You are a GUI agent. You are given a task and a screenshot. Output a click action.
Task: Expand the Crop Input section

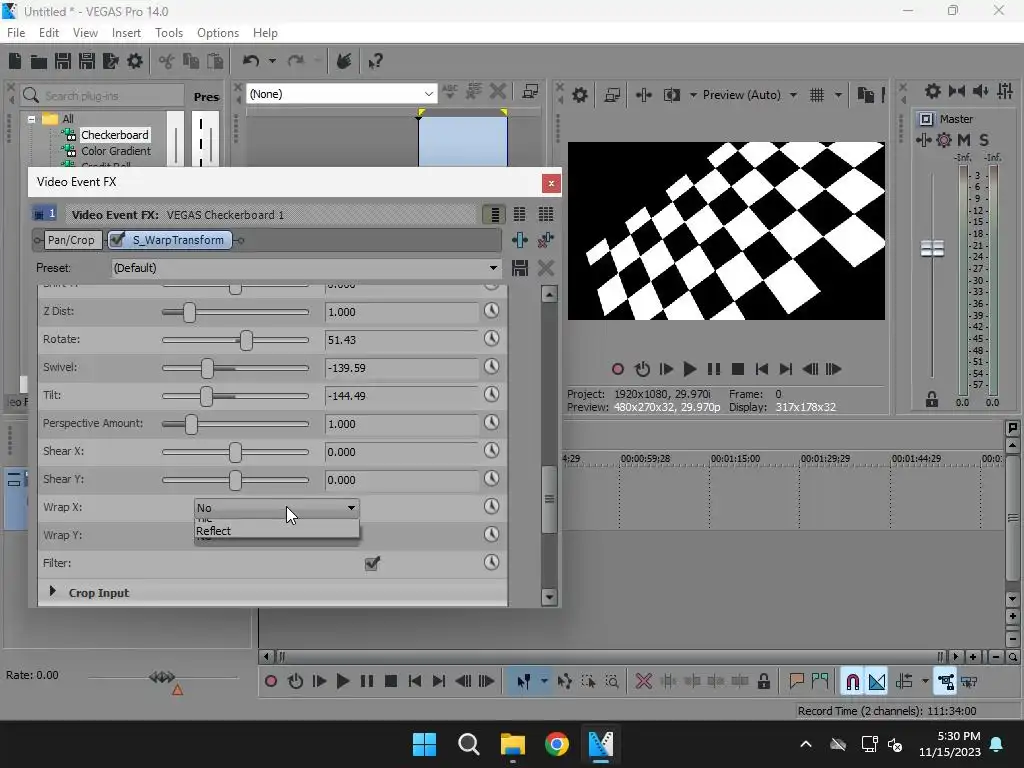pyautogui.click(x=53, y=592)
